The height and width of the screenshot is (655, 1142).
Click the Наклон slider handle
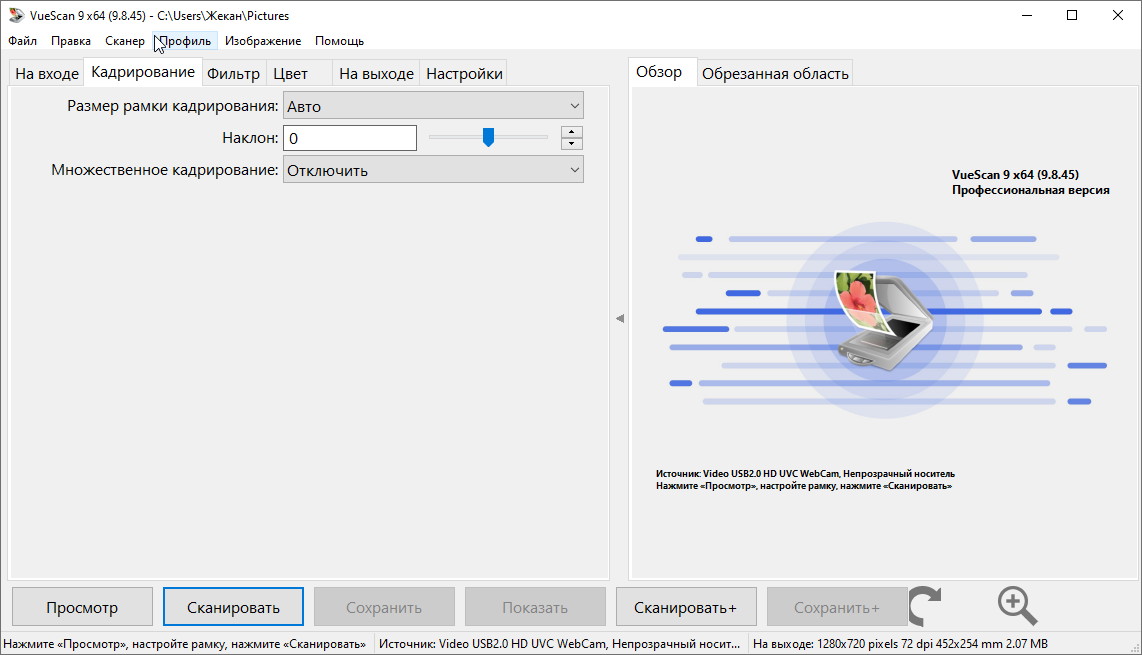point(488,137)
